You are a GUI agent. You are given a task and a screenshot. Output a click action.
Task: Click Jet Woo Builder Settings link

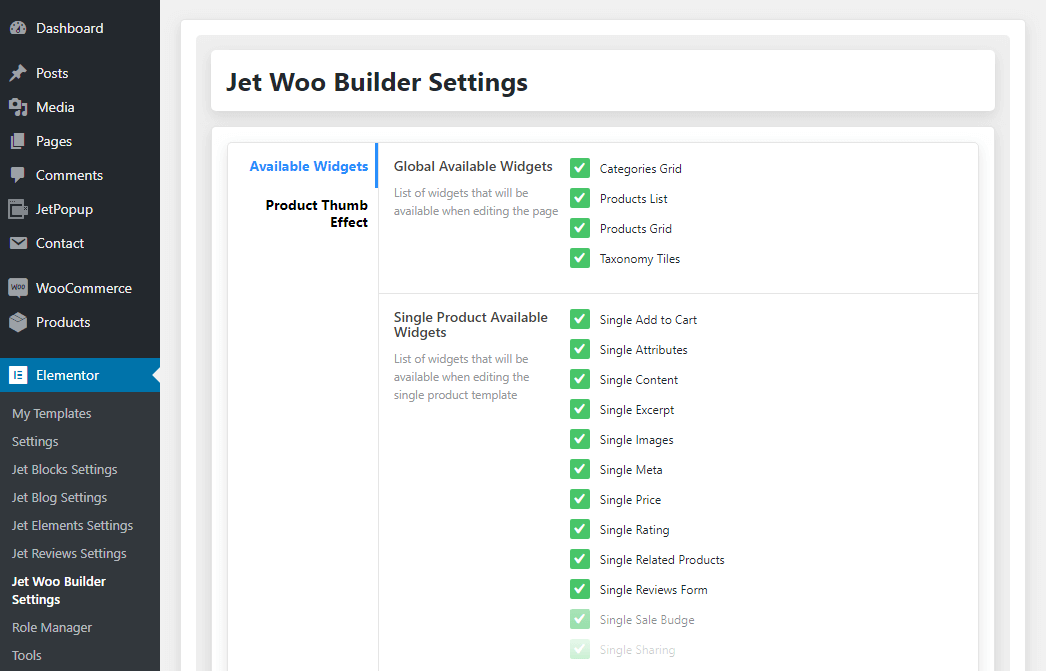click(x=59, y=590)
